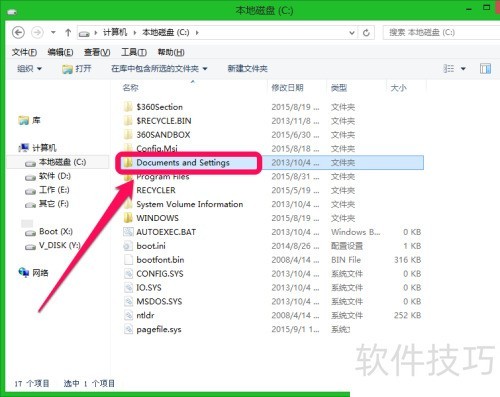
Task: Click the WINDOWS folder icon
Action: (x=128, y=218)
